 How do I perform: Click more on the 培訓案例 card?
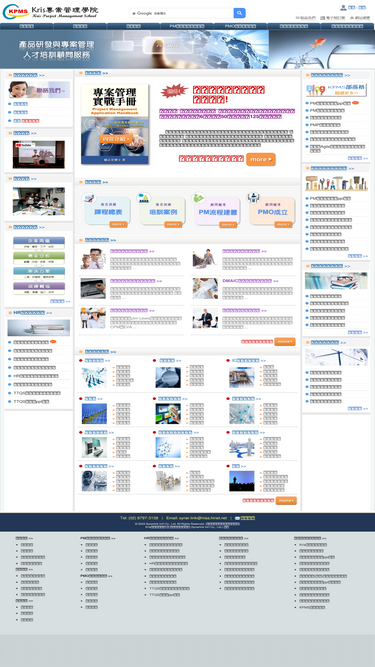point(173,224)
